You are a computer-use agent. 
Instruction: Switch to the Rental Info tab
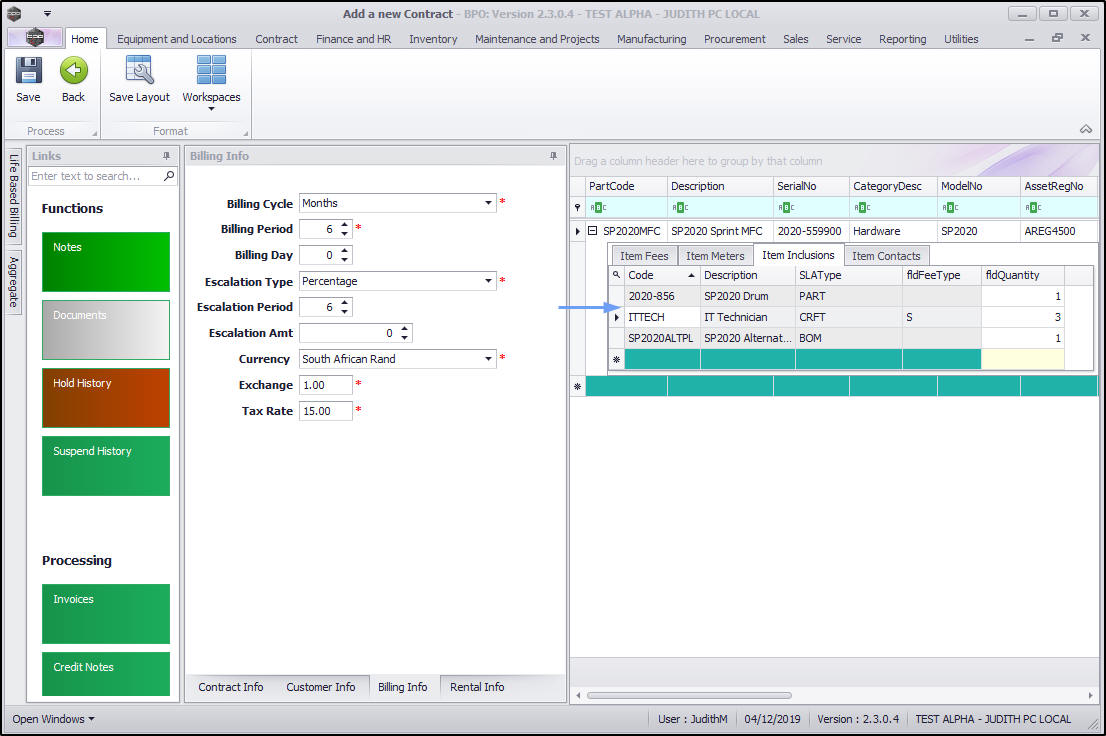click(x=477, y=687)
